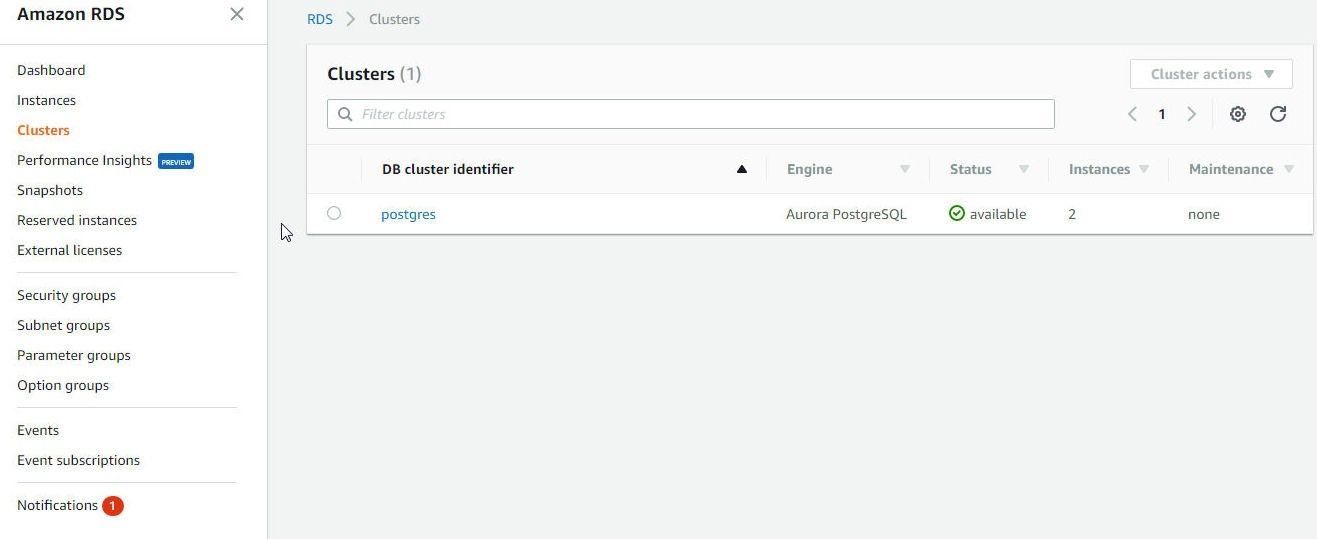Click the RDS breadcrumb link
This screenshot has height=539, width=1317.
pyautogui.click(x=320, y=19)
